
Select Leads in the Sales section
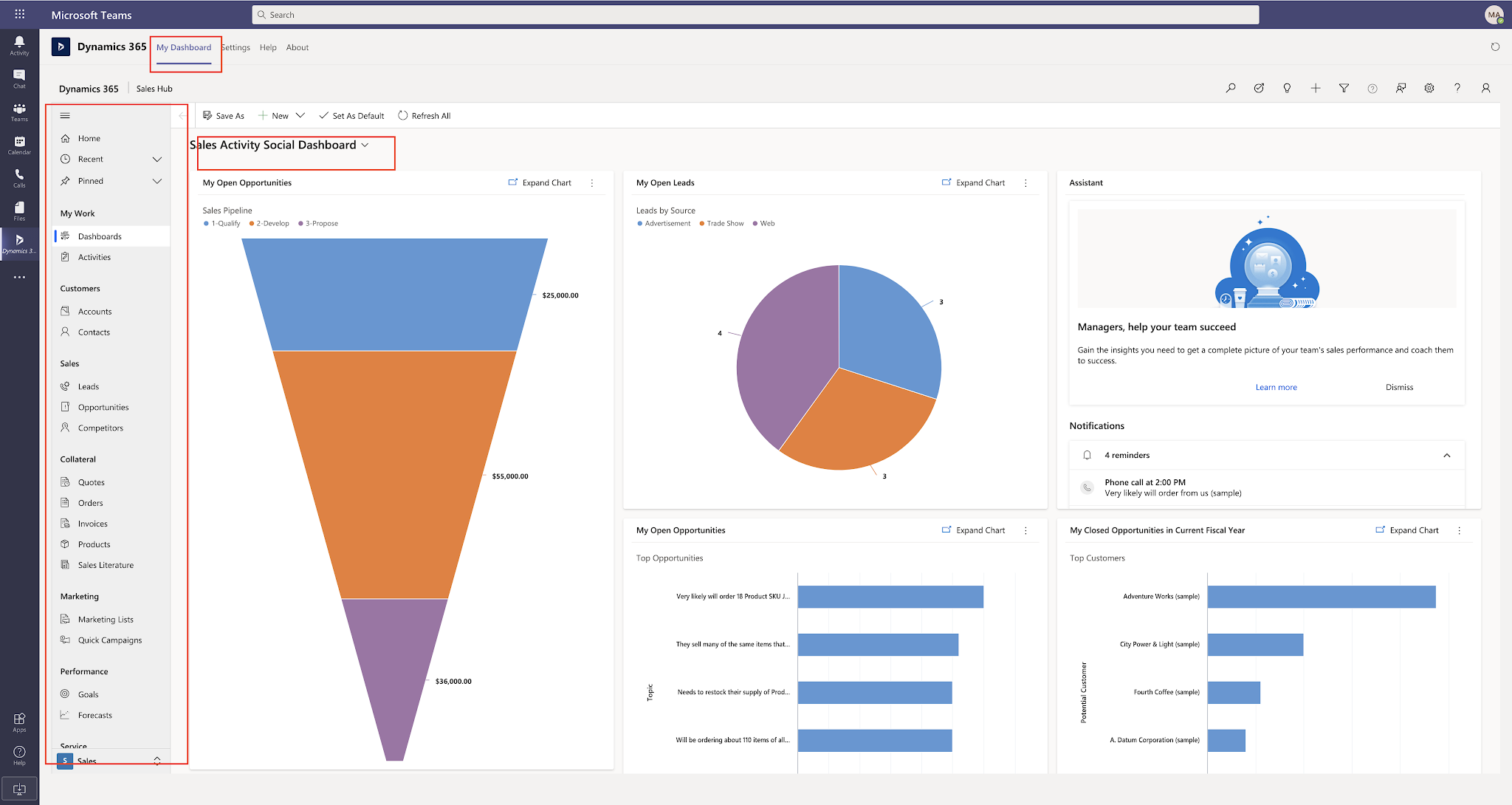88,386
